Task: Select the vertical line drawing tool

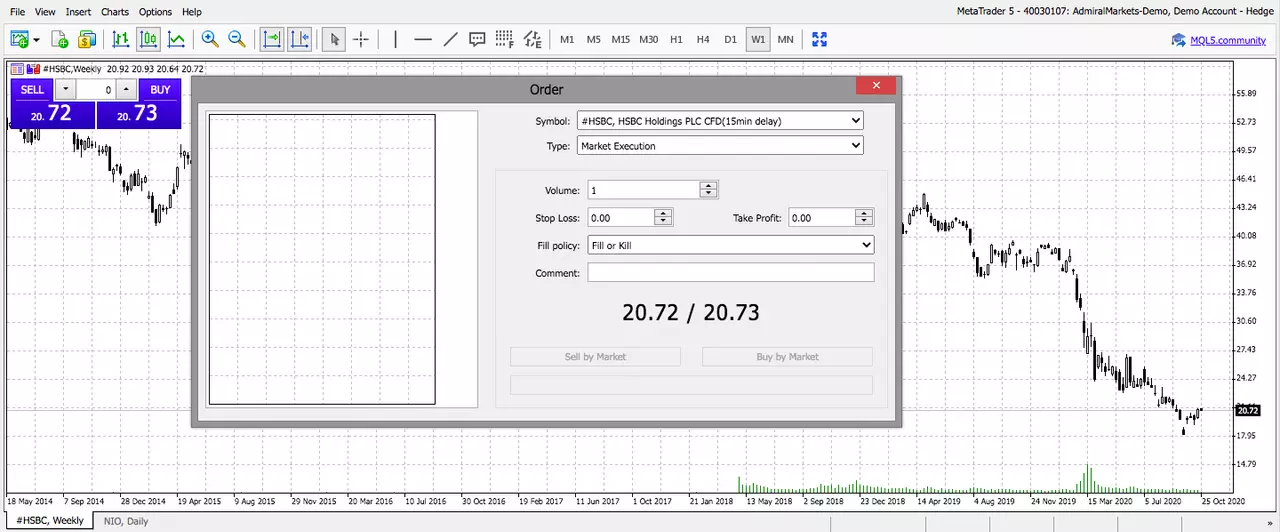Action: (396, 39)
